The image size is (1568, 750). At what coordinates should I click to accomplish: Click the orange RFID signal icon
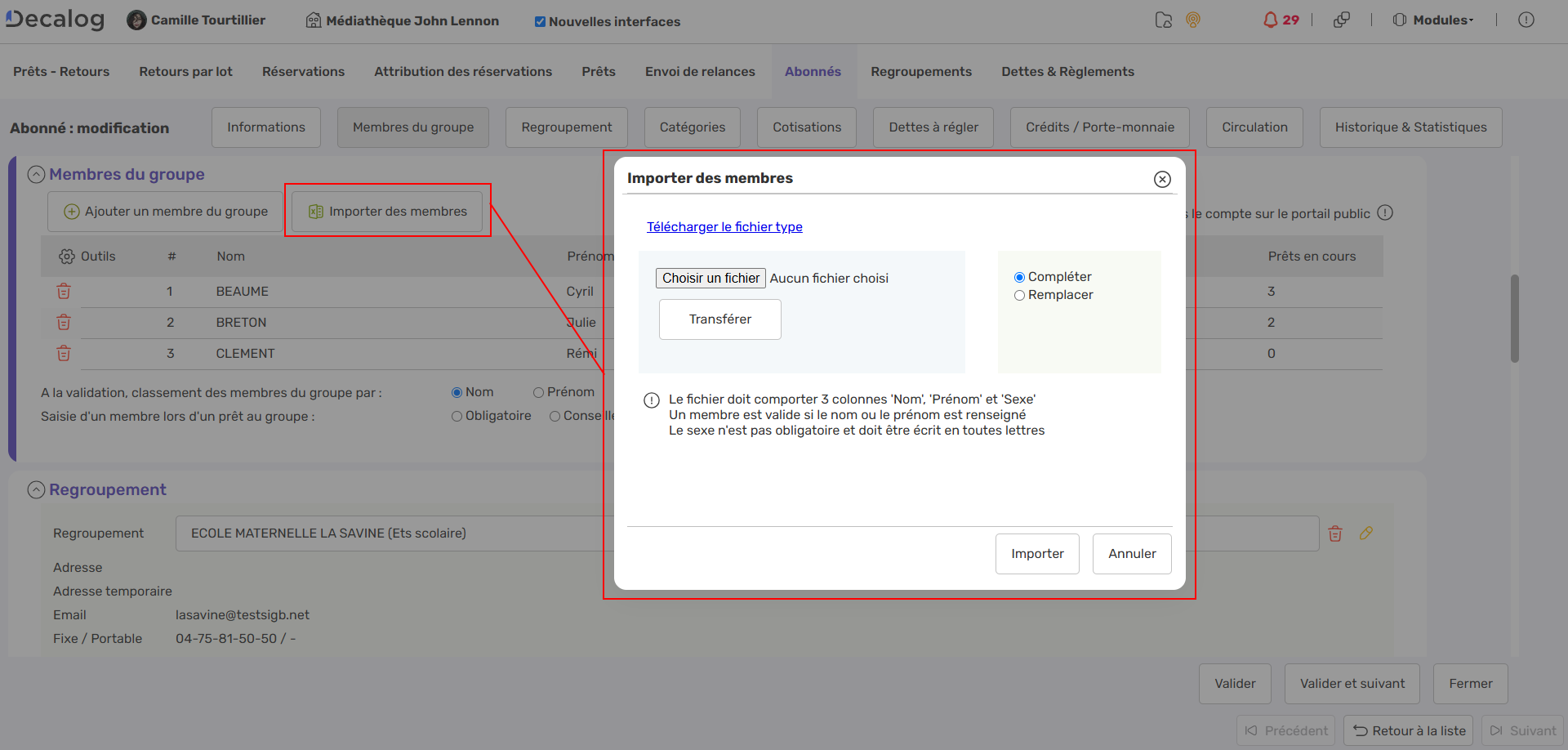click(x=1193, y=20)
